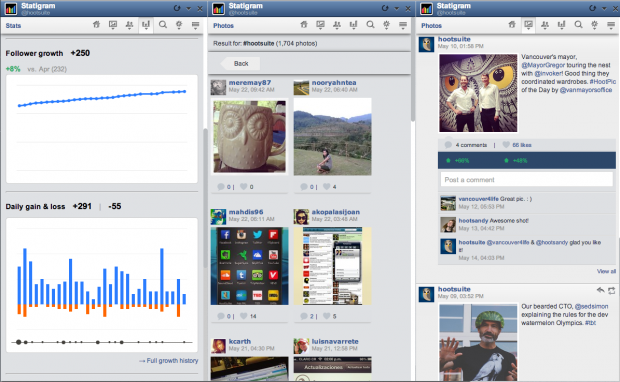
Task: Toggle like heart on Vancouver mayor photo
Action: (506, 145)
